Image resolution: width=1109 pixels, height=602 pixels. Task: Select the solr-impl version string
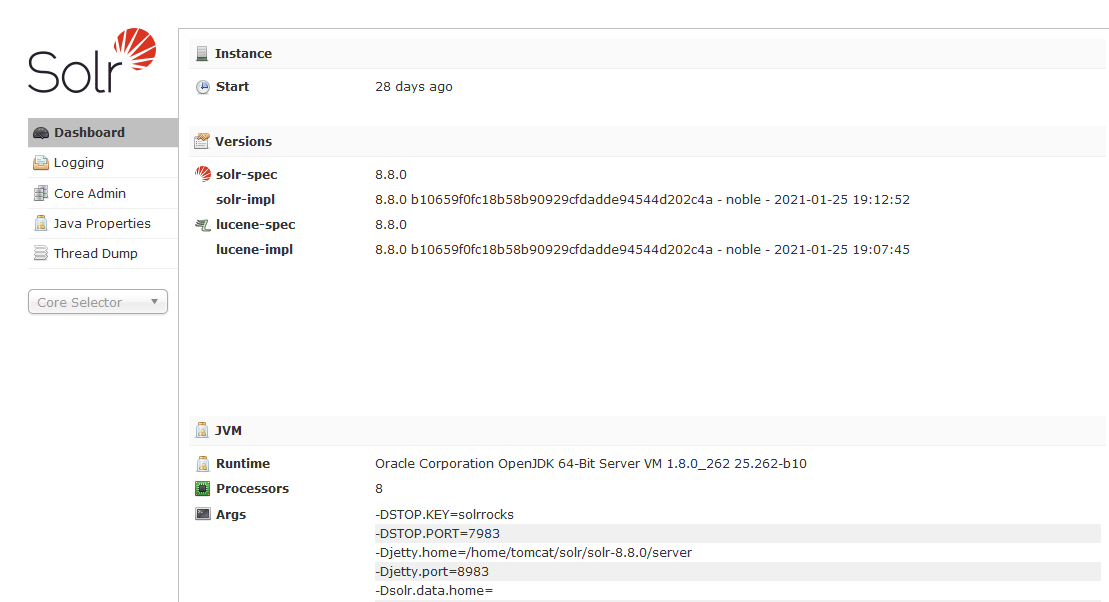click(x=642, y=199)
